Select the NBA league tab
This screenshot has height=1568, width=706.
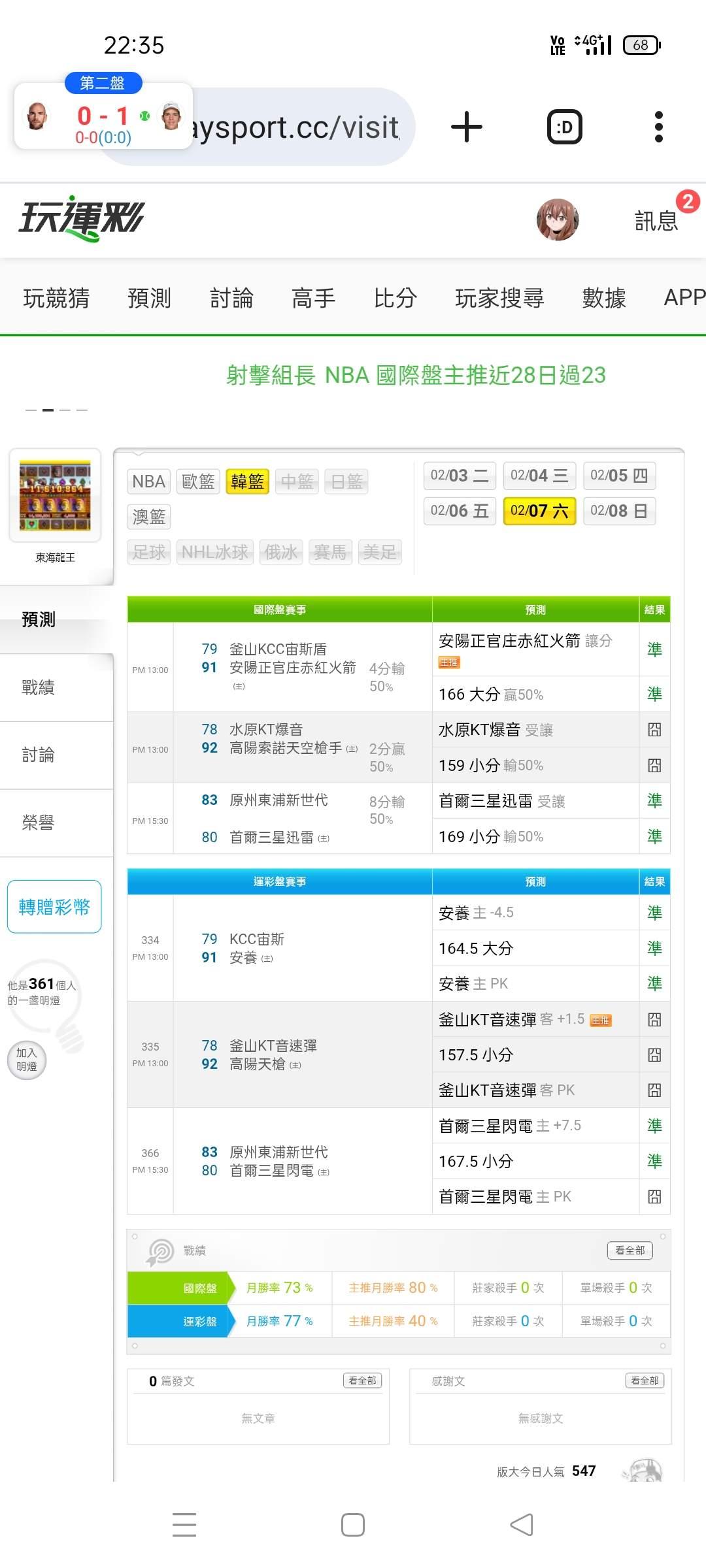coord(148,482)
